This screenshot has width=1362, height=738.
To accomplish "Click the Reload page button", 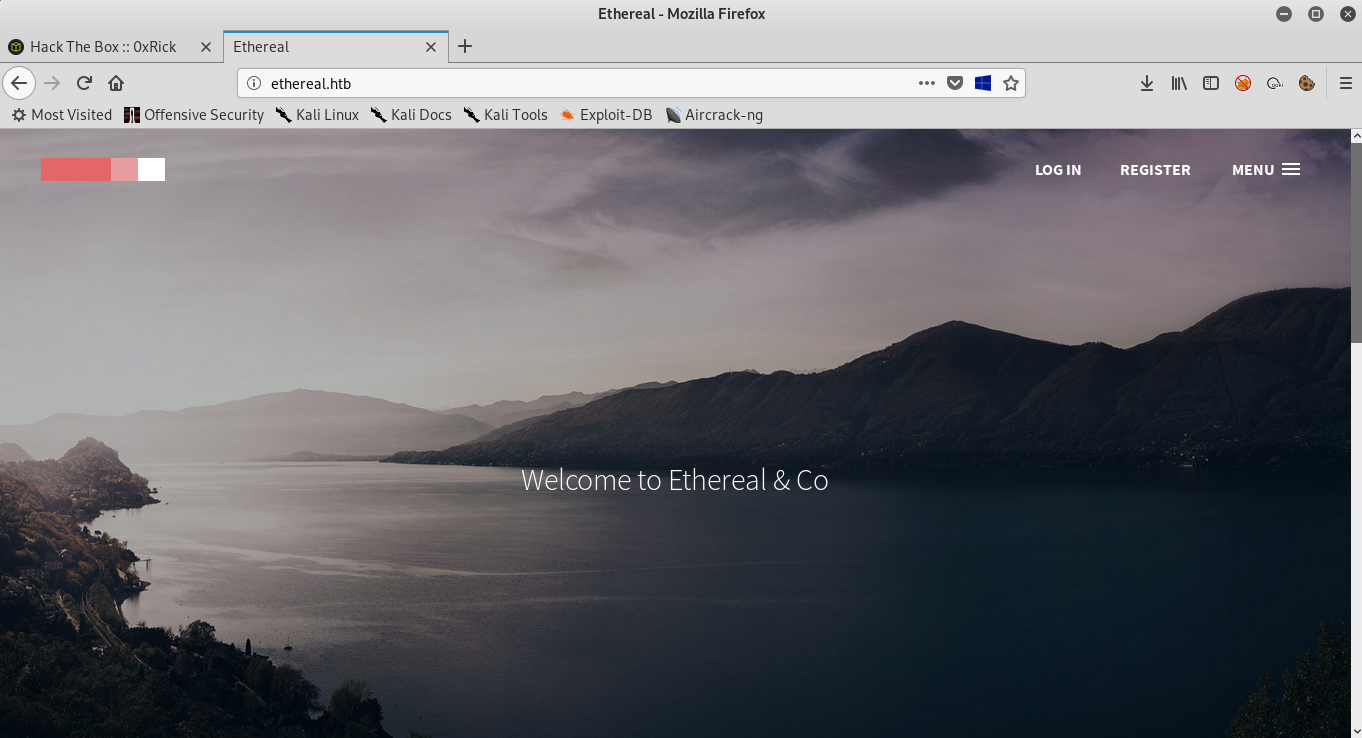I will point(84,83).
